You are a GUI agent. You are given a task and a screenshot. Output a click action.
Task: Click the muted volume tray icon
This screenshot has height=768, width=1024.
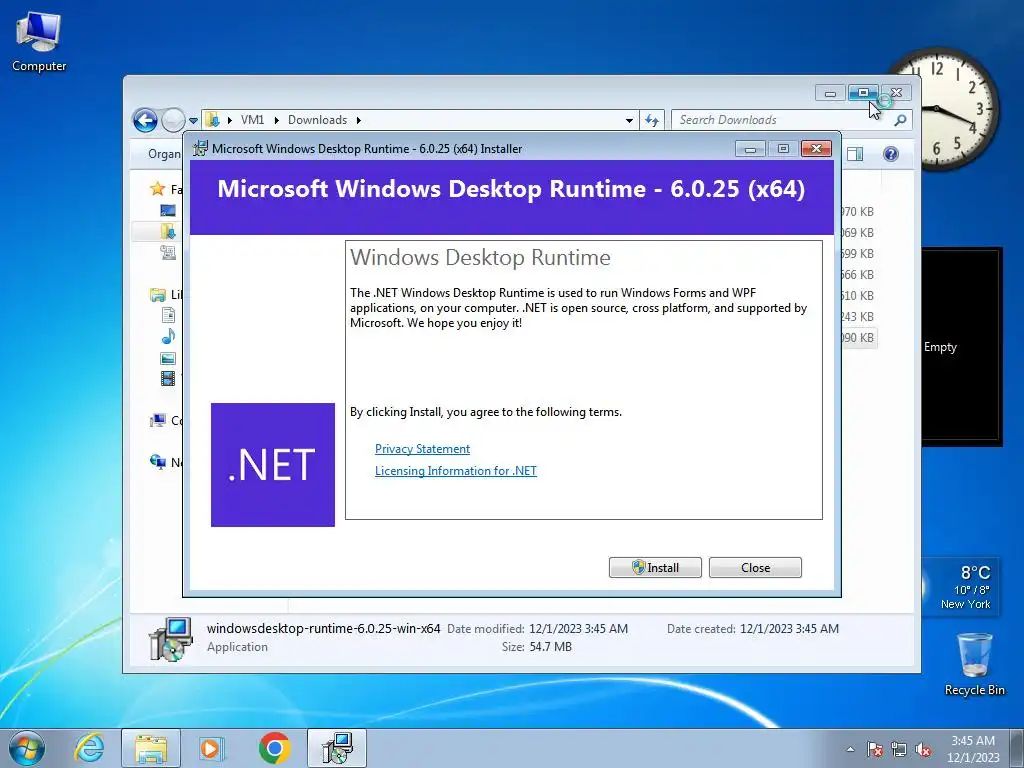pos(923,749)
